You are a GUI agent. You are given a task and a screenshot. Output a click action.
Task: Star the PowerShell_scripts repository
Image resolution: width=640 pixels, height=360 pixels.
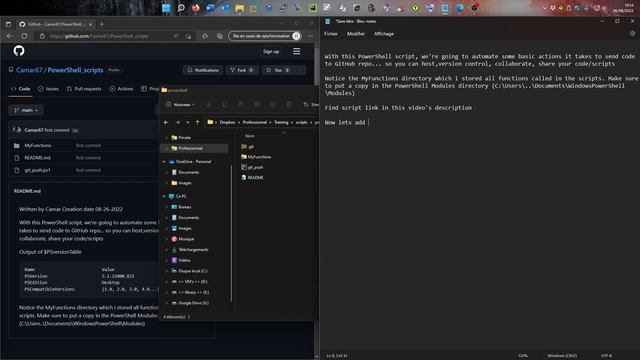(x=278, y=70)
